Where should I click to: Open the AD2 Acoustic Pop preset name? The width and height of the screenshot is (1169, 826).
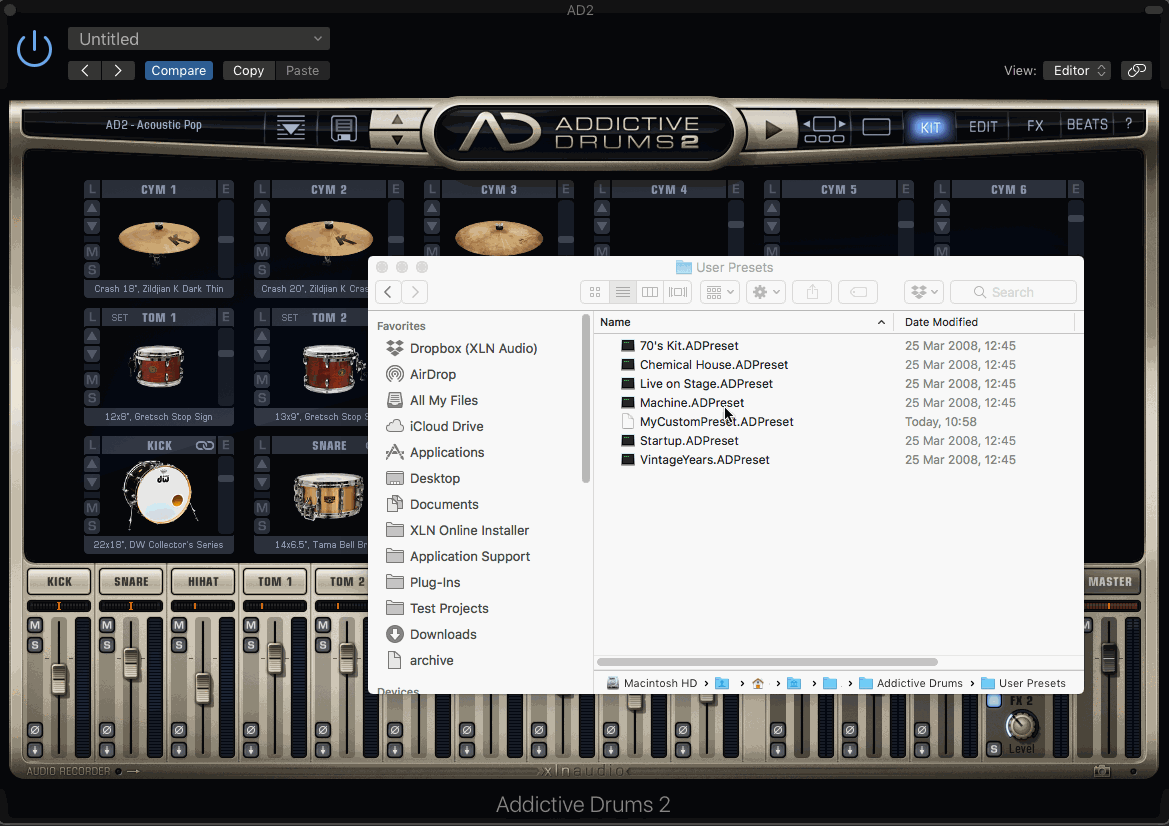click(x=154, y=124)
